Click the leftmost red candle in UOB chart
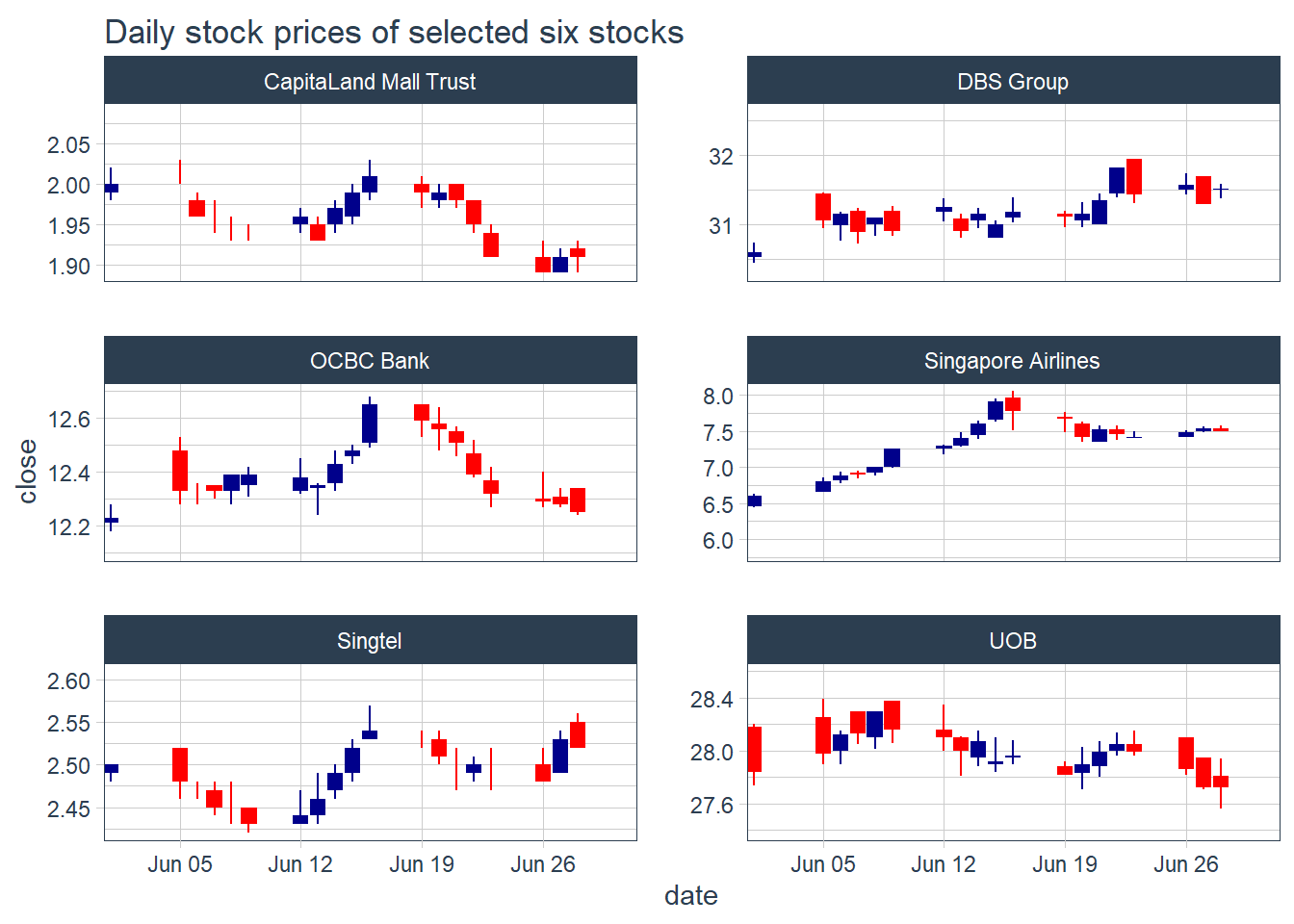The height and width of the screenshot is (924, 1294). pyautogui.click(x=755, y=749)
